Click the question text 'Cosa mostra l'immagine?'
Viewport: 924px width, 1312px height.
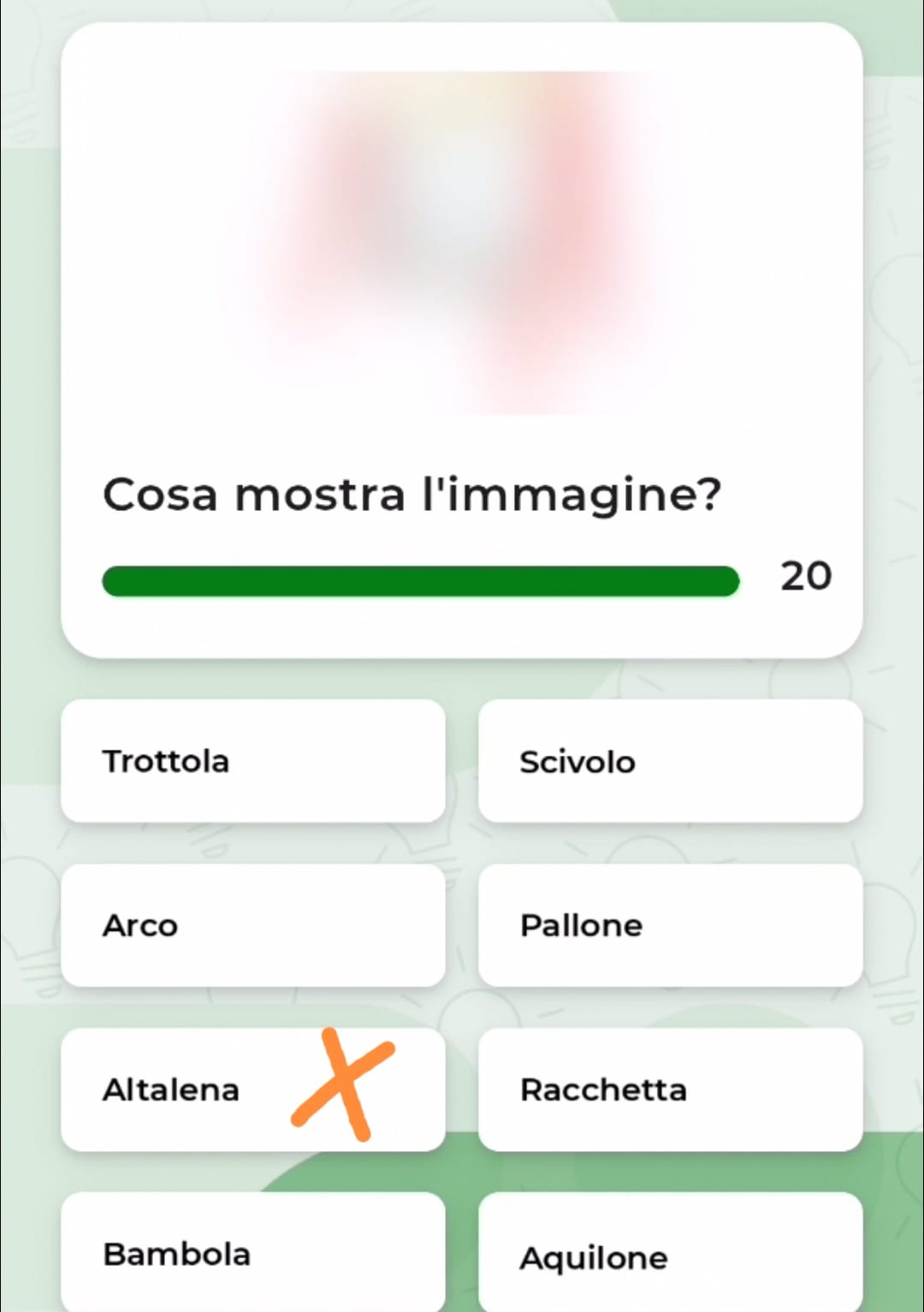pyautogui.click(x=412, y=495)
